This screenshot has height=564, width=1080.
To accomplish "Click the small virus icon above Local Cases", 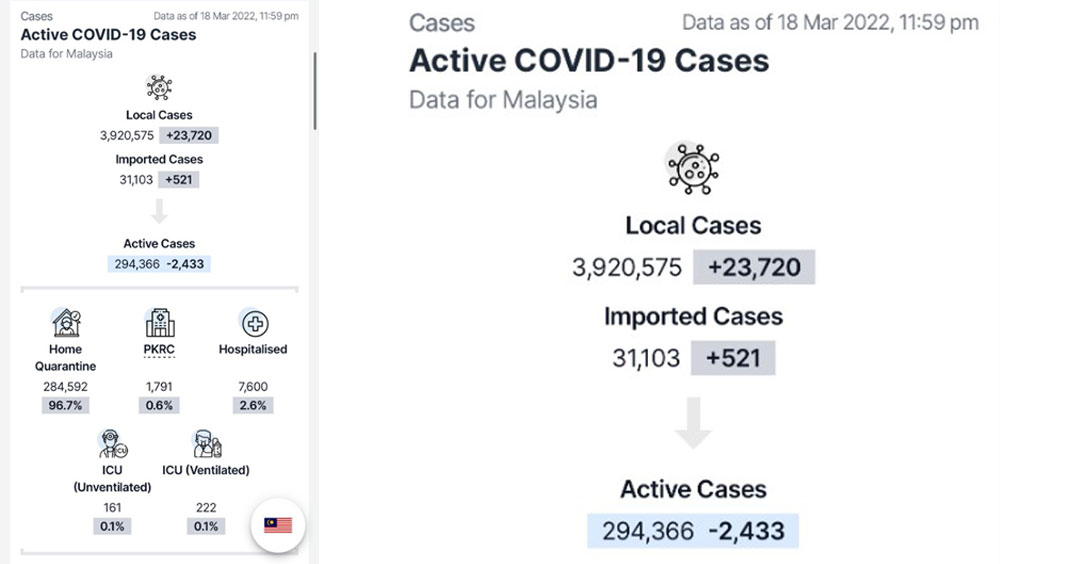I will (x=159, y=87).
